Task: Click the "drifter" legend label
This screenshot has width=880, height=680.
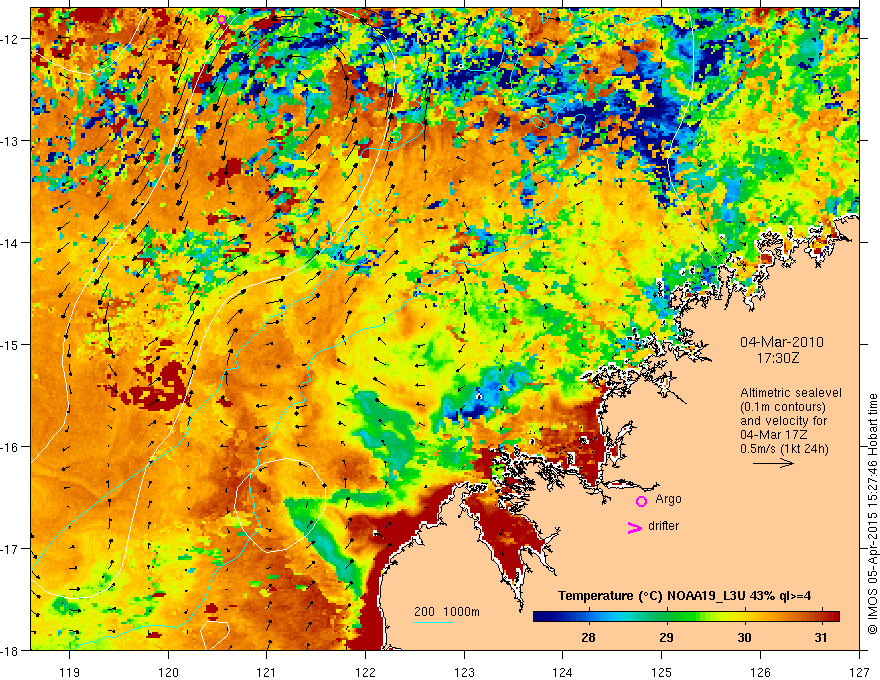Action: pyautogui.click(x=663, y=526)
